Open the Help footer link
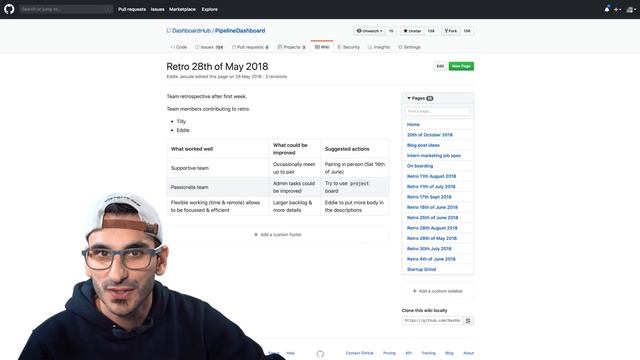640x360 pixels. (291, 353)
